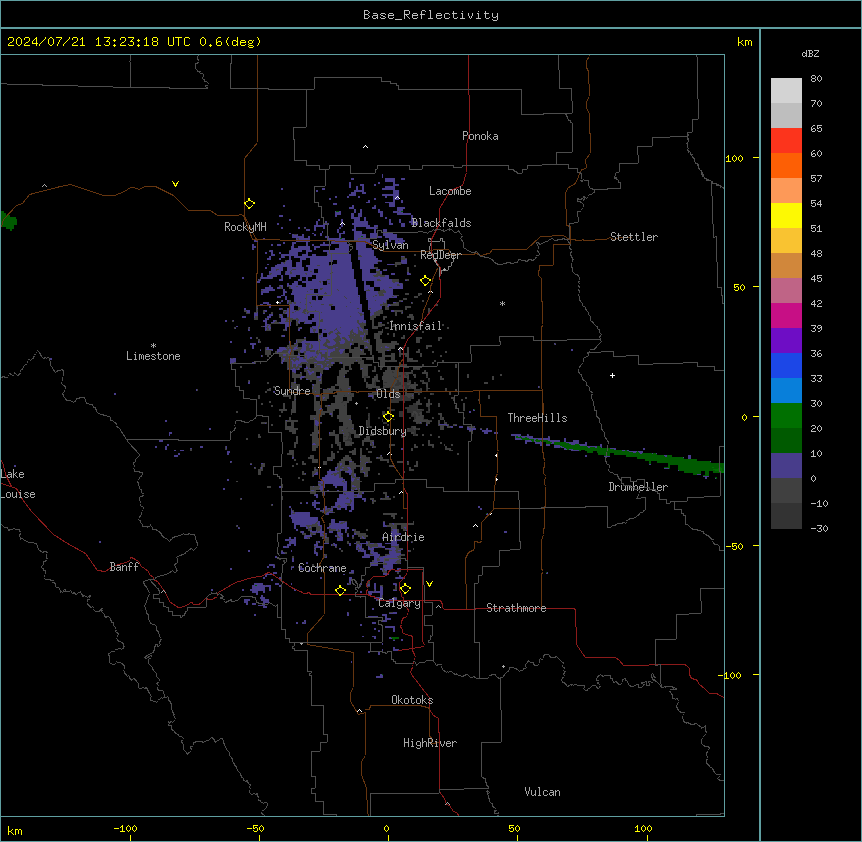This screenshot has height=842, width=862.
Task: Click the 0 tick on the bottom axis
Action: (x=386, y=828)
